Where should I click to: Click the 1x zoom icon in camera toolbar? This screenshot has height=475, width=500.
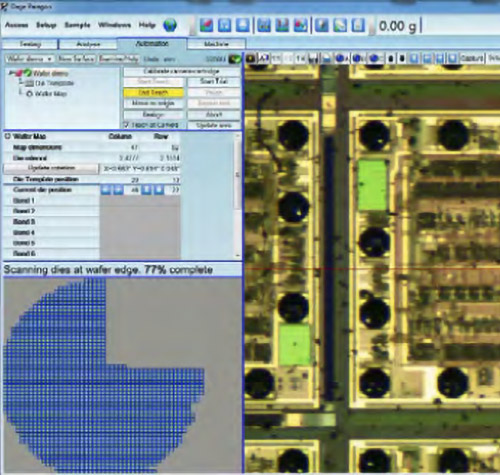(x=300, y=59)
